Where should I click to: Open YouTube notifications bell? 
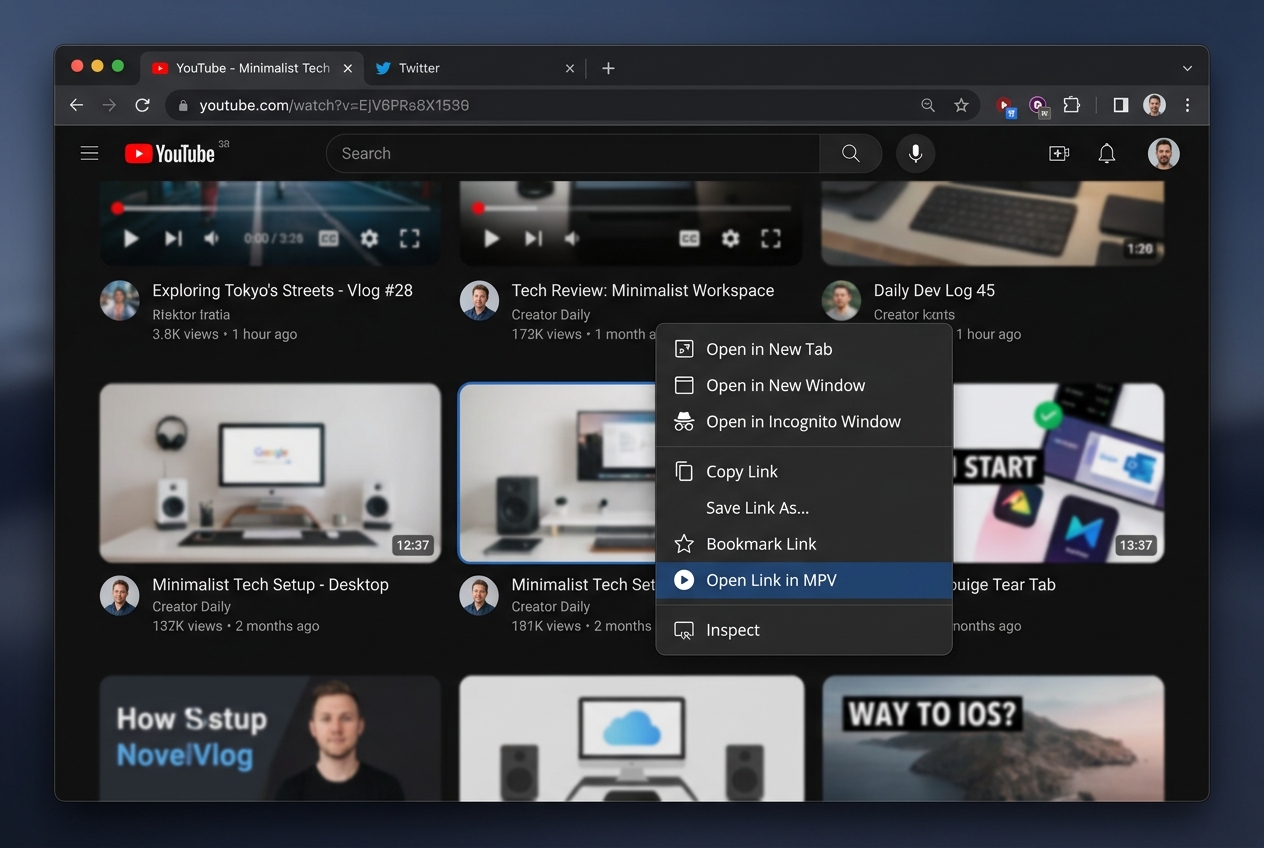tap(1107, 153)
